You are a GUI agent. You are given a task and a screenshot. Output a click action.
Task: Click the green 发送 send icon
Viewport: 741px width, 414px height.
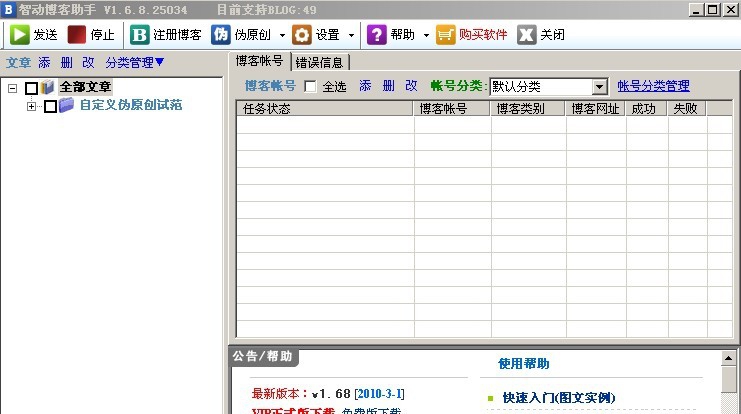point(19,34)
